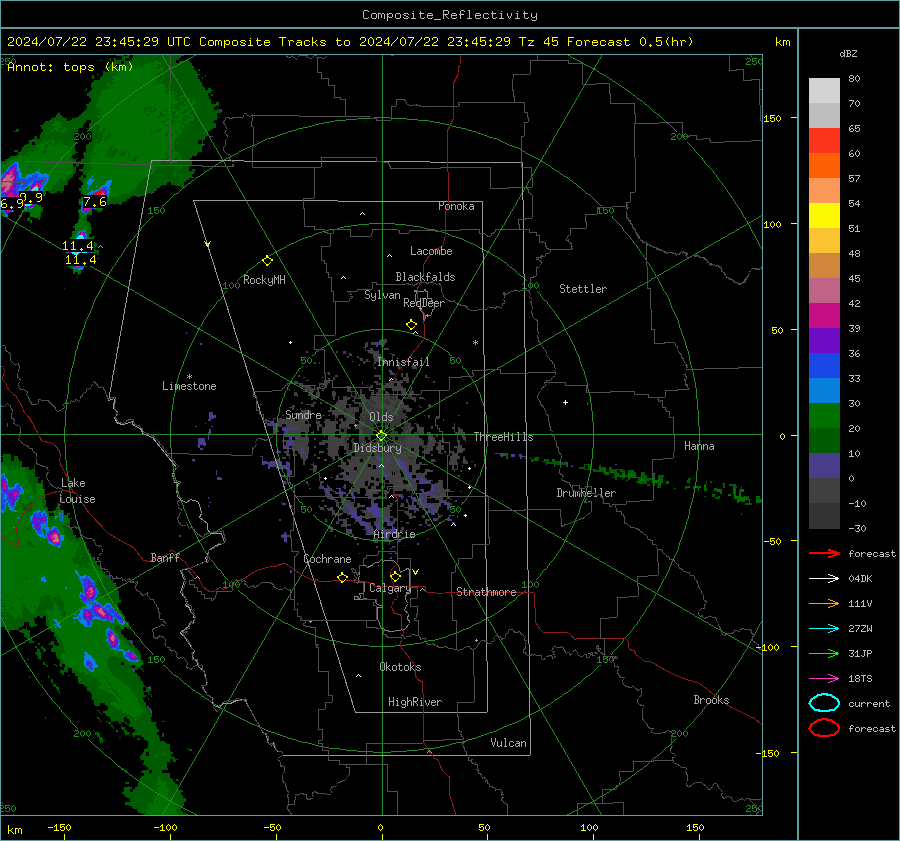Click the Vulcan city label

[x=509, y=743]
